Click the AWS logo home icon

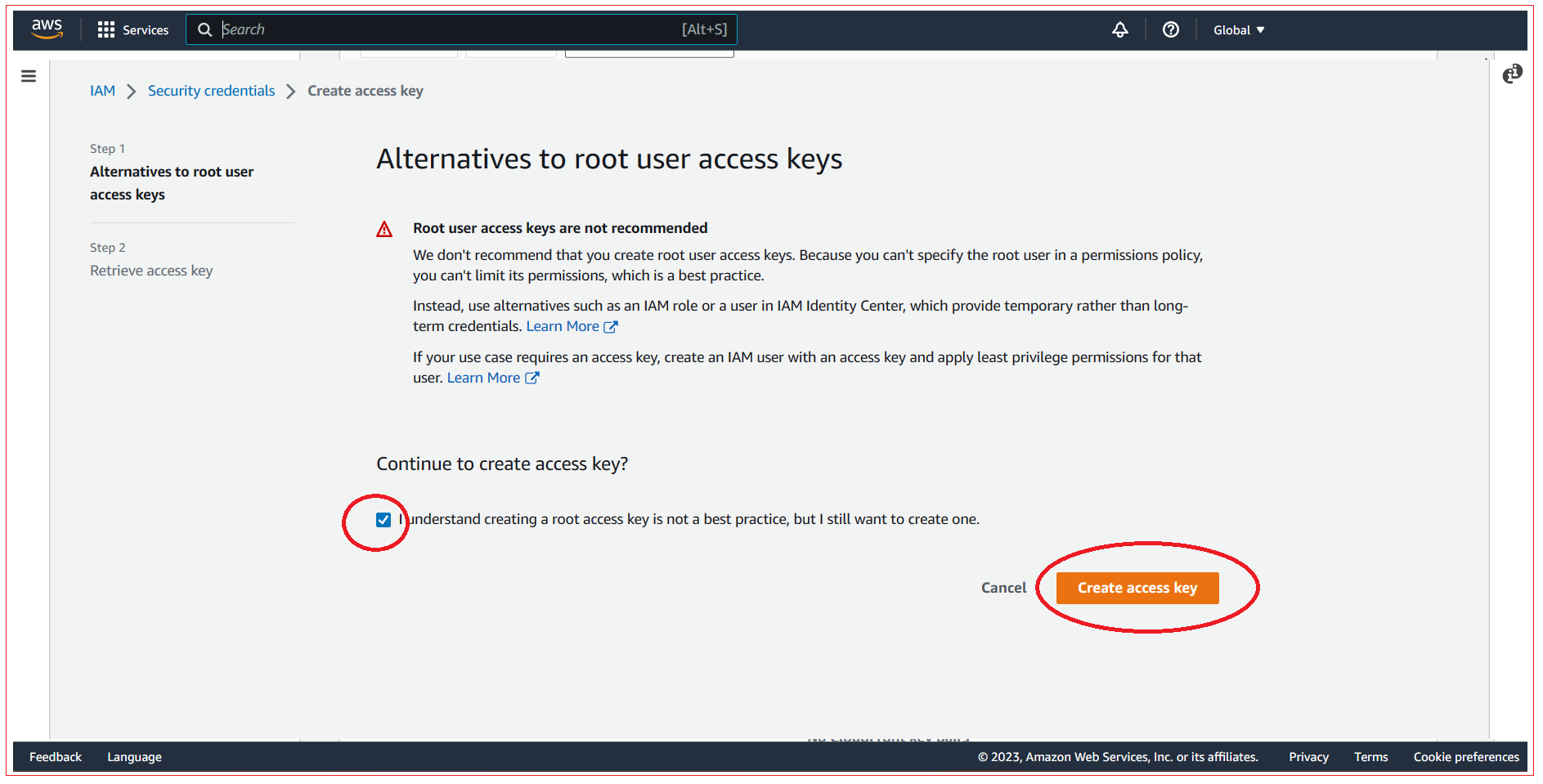(x=47, y=29)
